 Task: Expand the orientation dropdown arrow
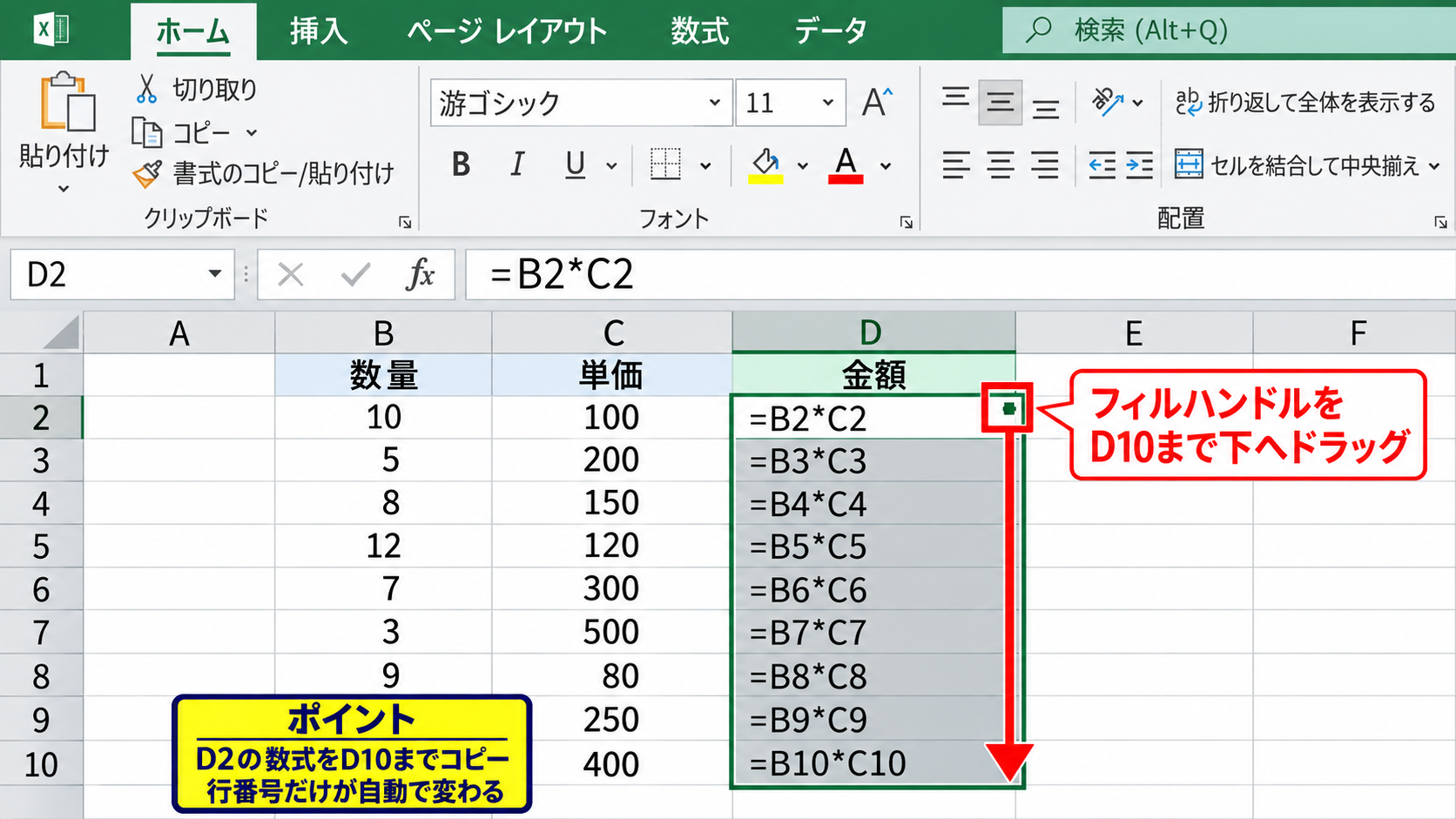pyautogui.click(x=1137, y=103)
